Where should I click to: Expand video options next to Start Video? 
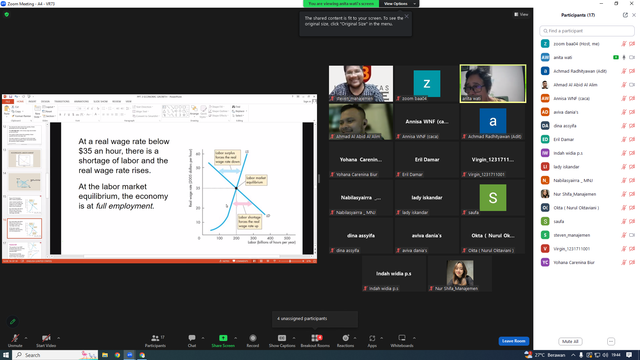[x=58, y=338]
